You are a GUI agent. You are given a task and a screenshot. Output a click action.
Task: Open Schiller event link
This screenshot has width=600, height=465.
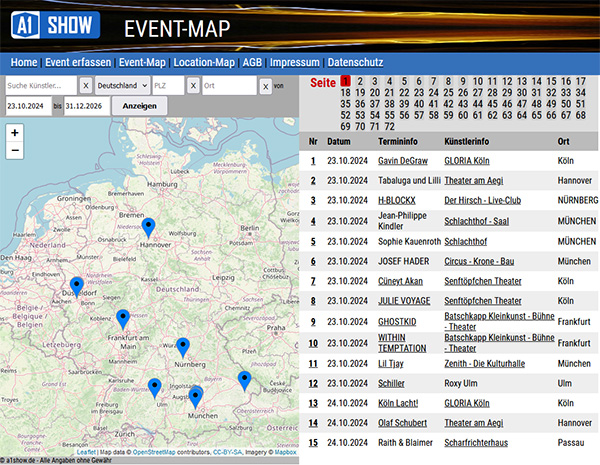pos(391,383)
